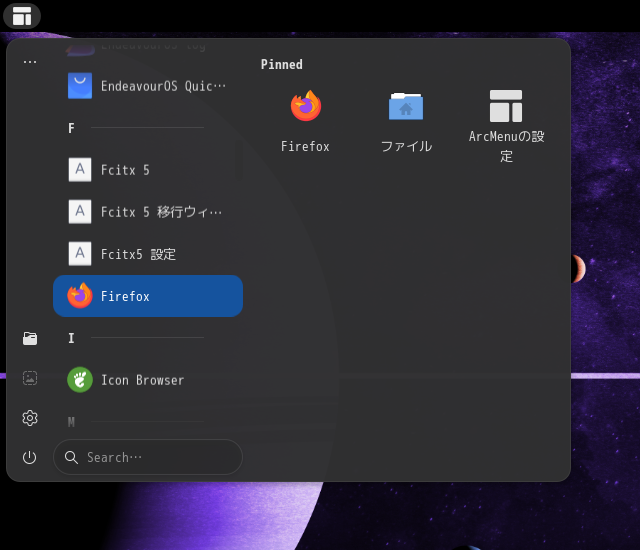The width and height of the screenshot is (640, 550).
Task: Open the pictures sidebar shortcut
Action: point(30,378)
